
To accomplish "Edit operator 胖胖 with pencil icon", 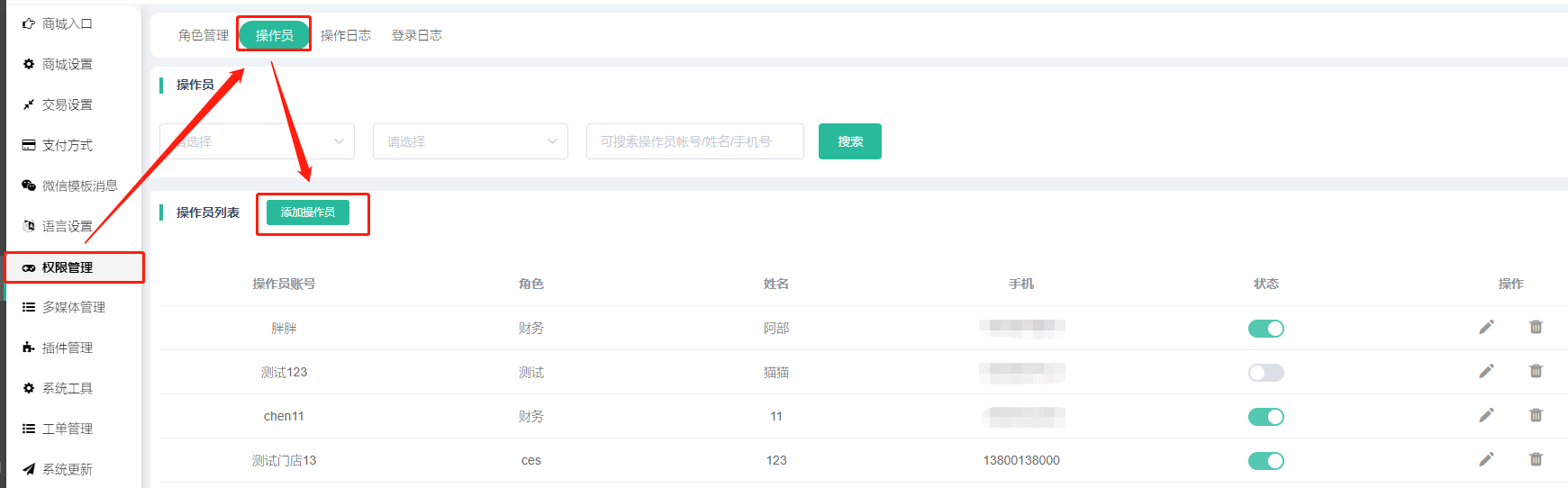I will coord(1486,327).
